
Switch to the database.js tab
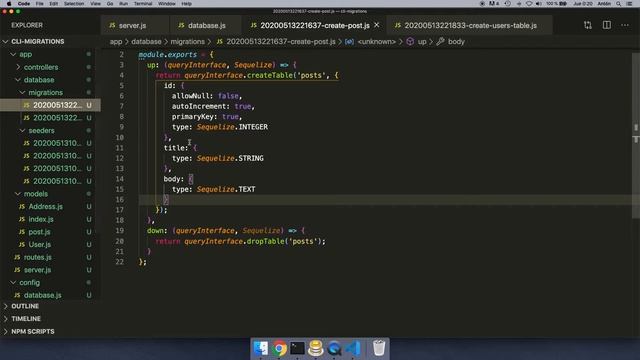[x=207, y=25]
